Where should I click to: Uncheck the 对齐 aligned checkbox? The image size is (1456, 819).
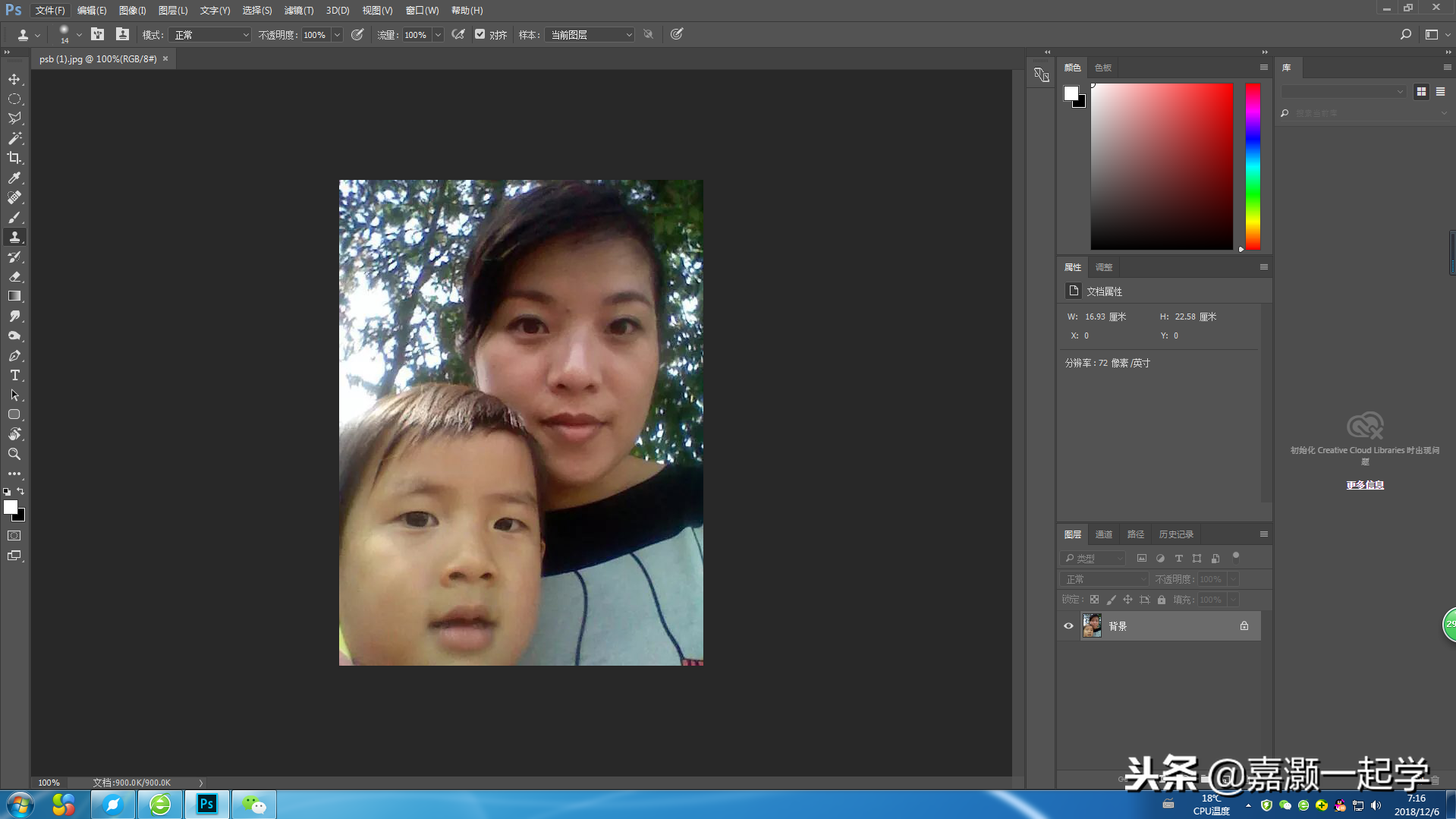coord(480,34)
